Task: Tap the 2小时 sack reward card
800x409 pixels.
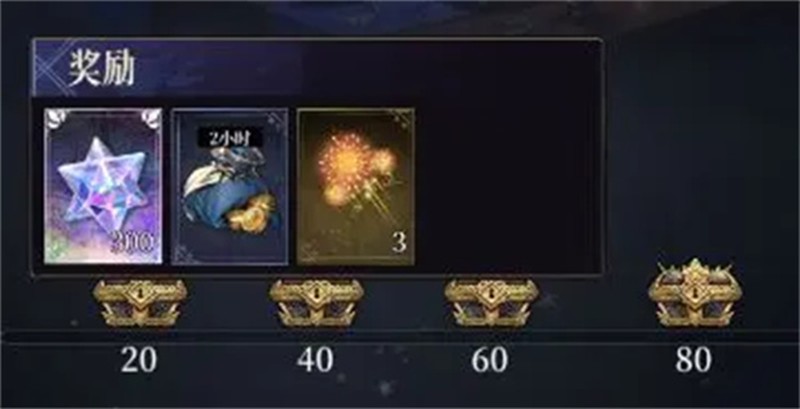Action: click(x=230, y=186)
